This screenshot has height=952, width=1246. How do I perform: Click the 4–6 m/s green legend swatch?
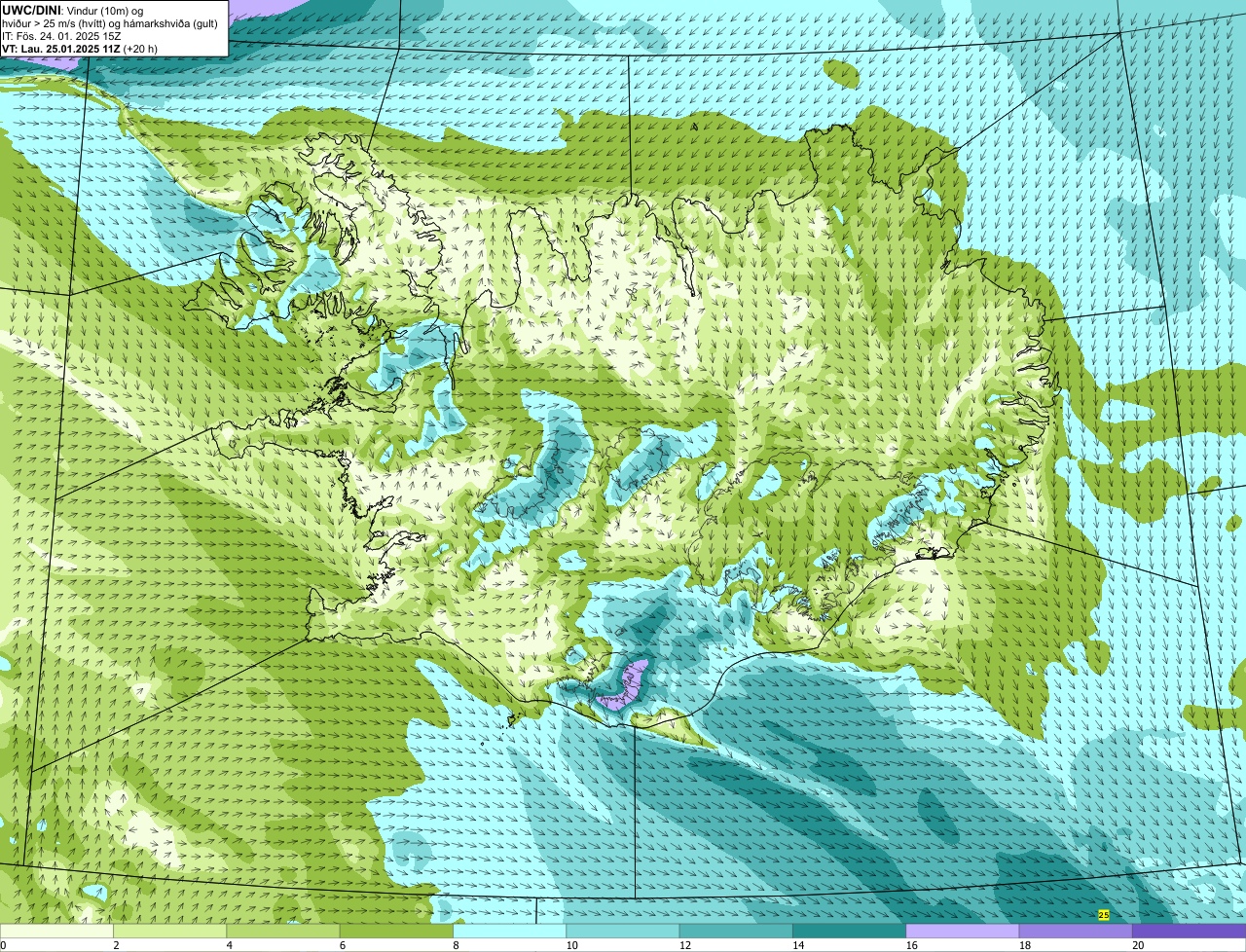[283, 931]
